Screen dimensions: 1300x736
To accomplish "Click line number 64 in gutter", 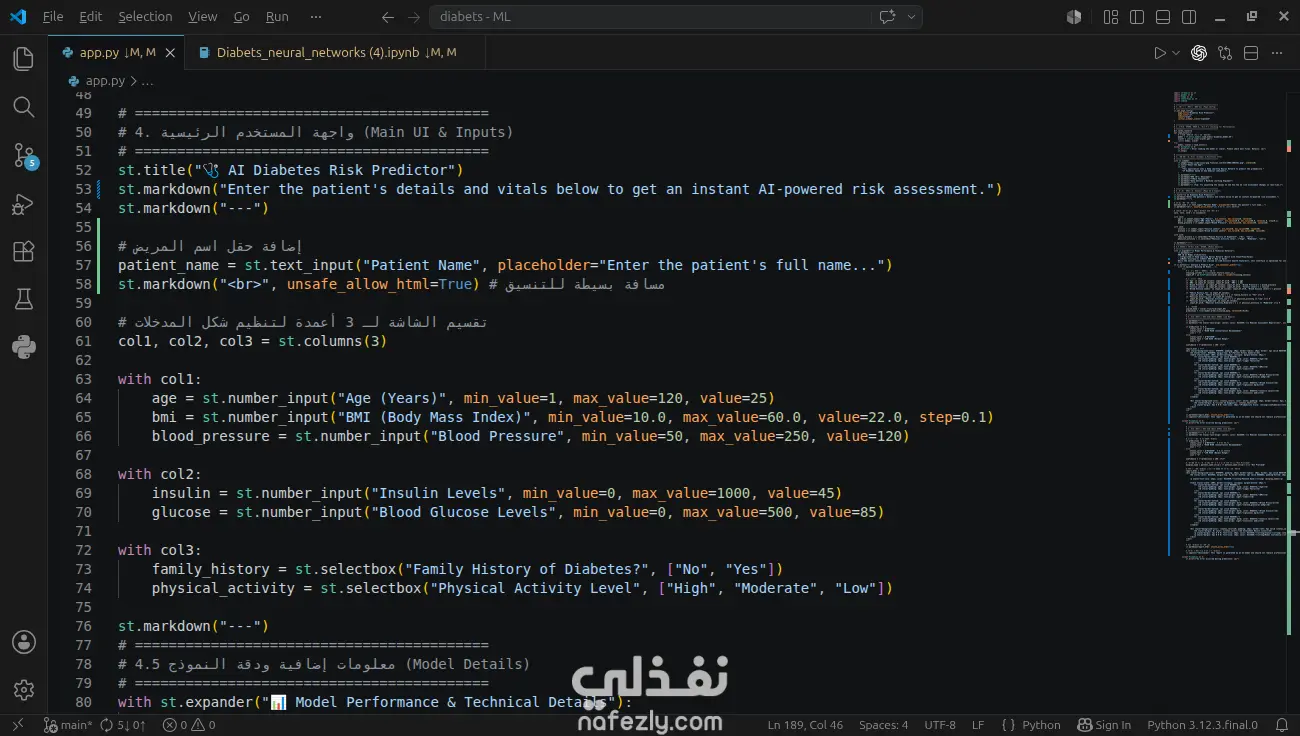I will (x=83, y=398).
